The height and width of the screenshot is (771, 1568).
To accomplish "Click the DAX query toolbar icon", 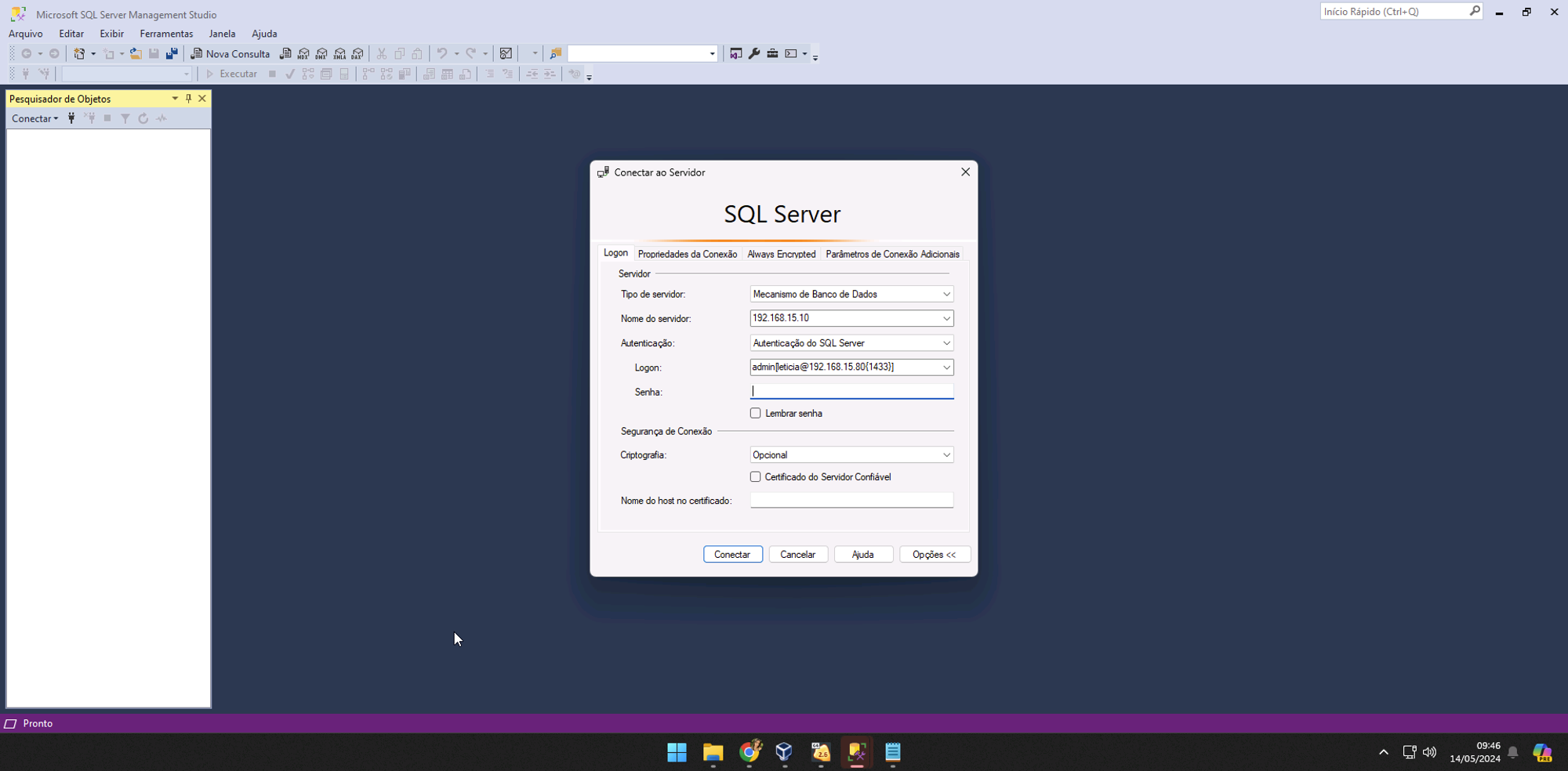I will coord(358,54).
